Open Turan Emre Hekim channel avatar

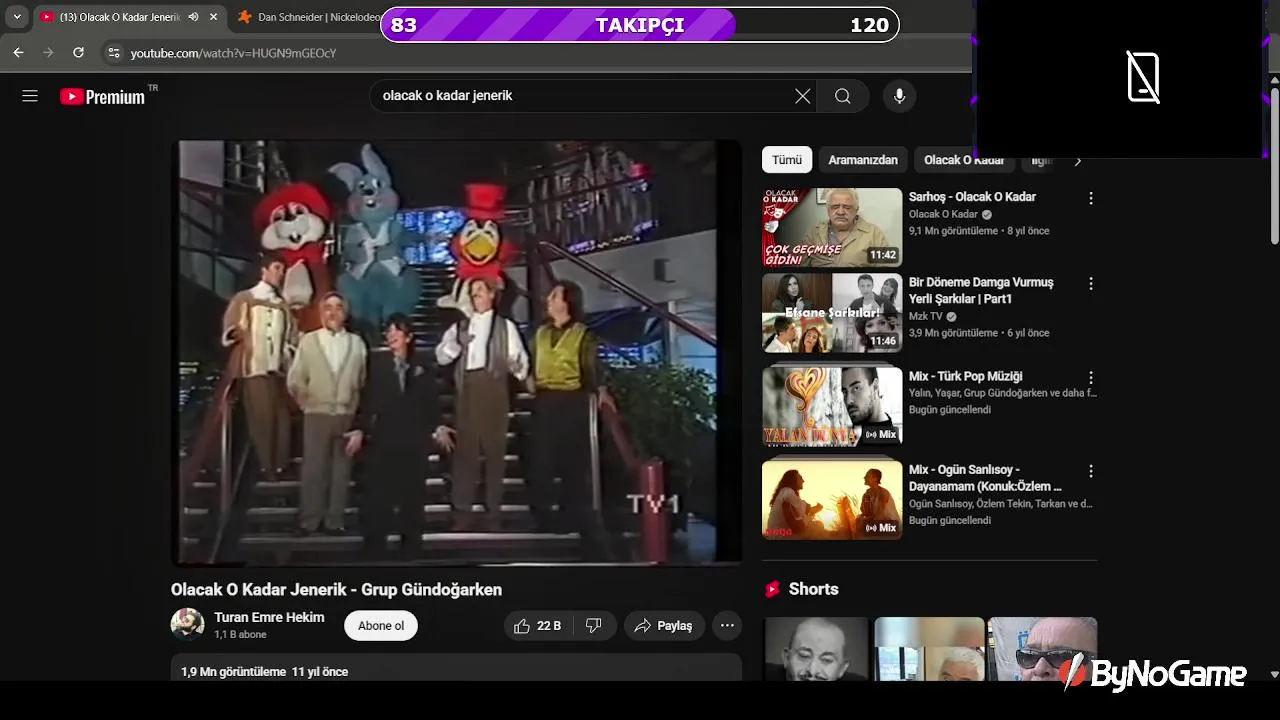tap(187, 624)
